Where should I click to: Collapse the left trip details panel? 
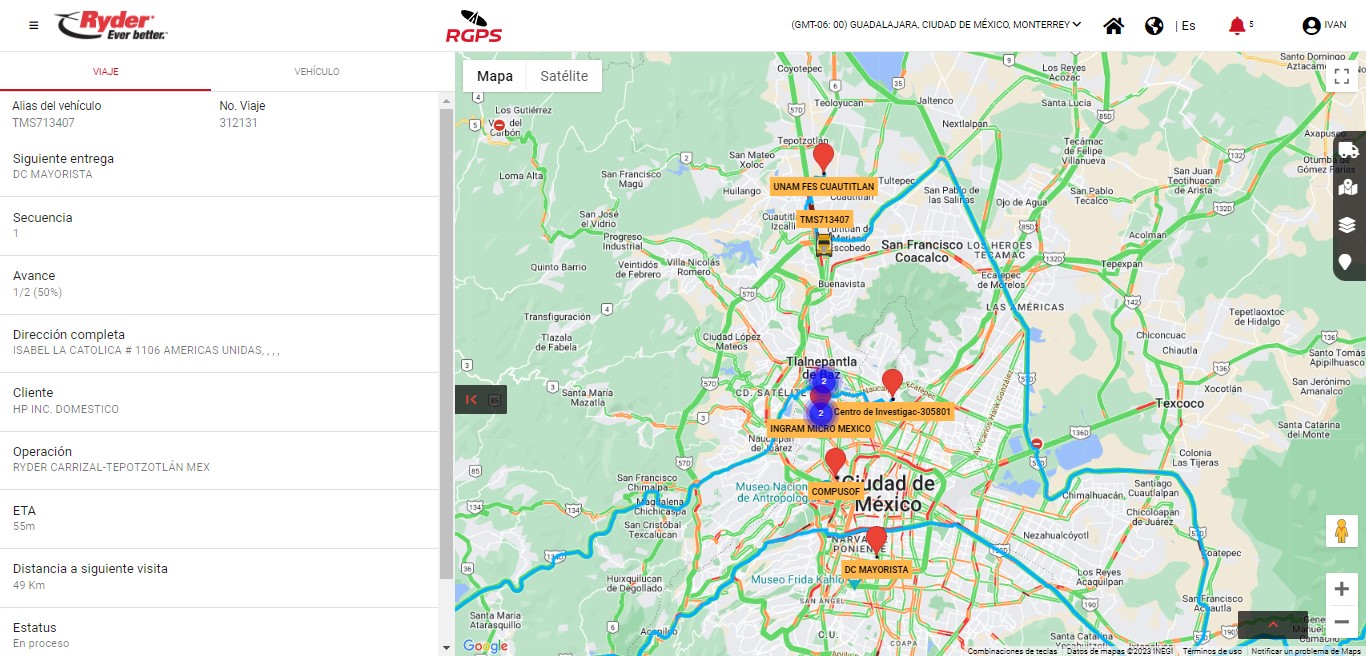(471, 400)
